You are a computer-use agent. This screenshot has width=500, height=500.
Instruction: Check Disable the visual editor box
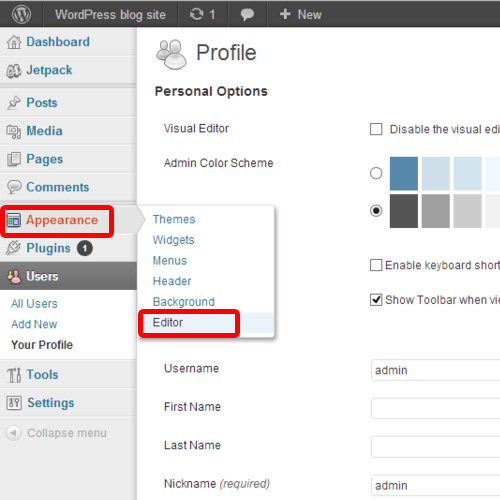point(376,129)
